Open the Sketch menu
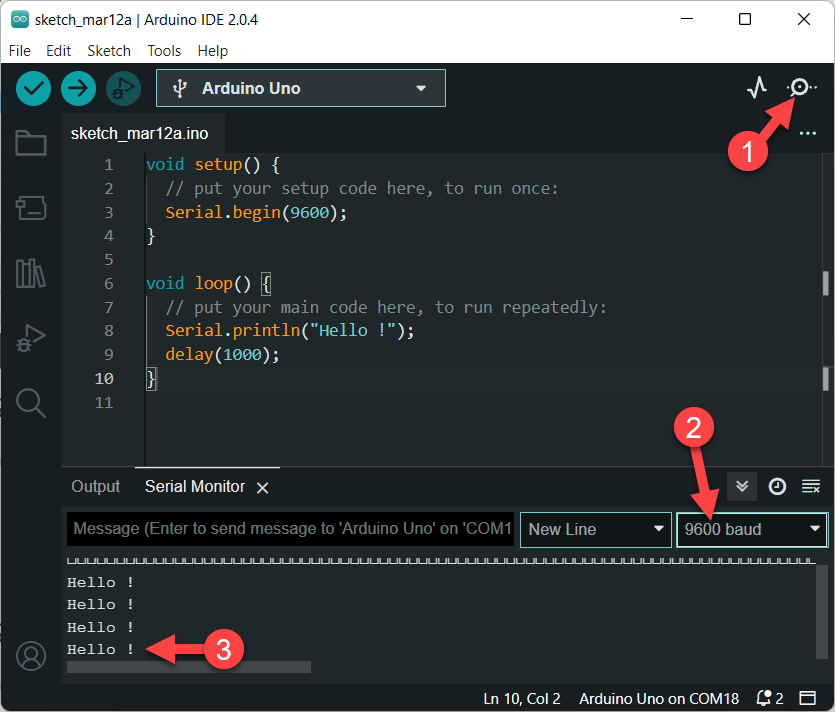Image resolution: width=835 pixels, height=712 pixels. coord(109,51)
